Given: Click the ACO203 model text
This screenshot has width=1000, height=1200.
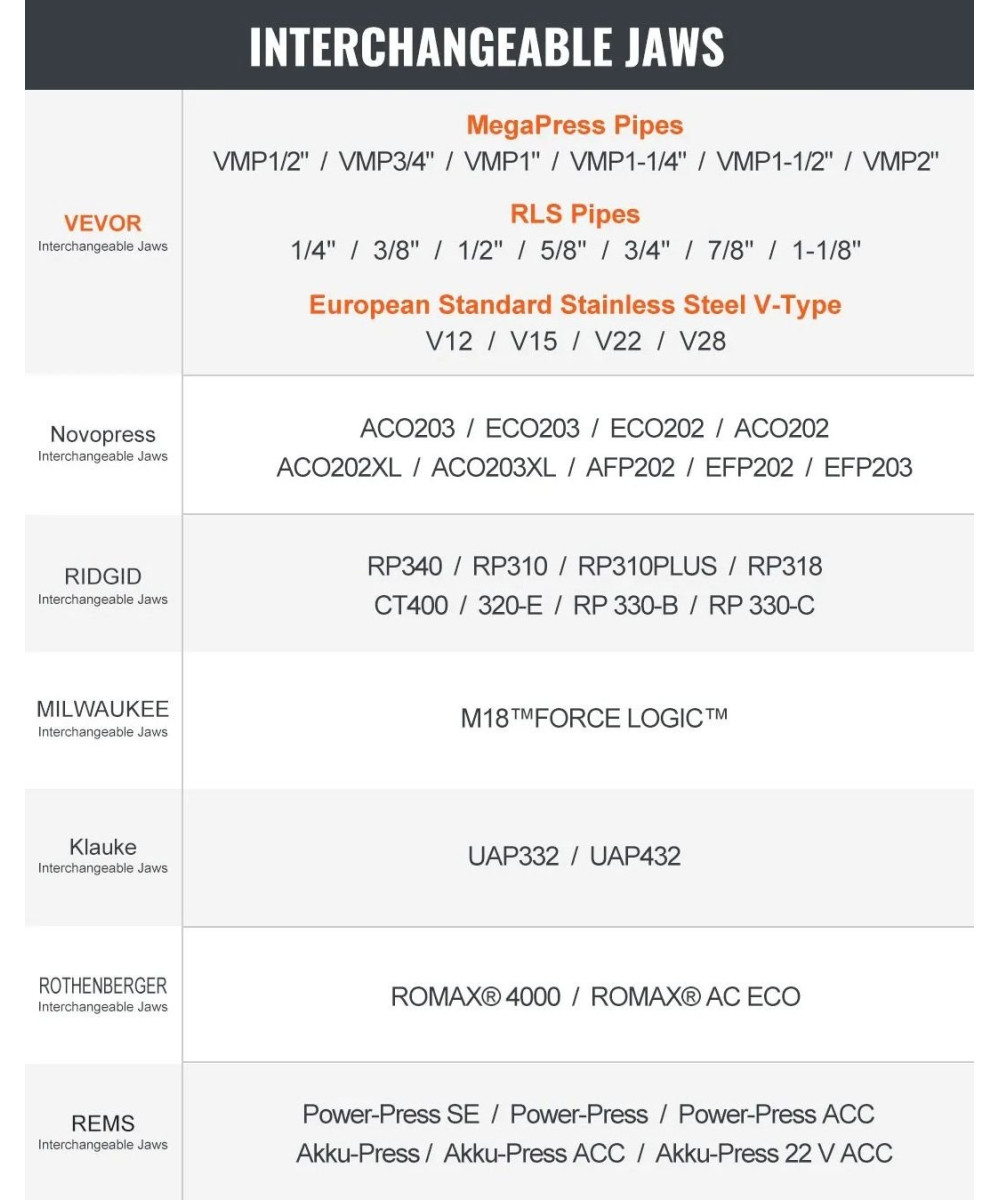Looking at the screenshot, I should (x=407, y=429).
